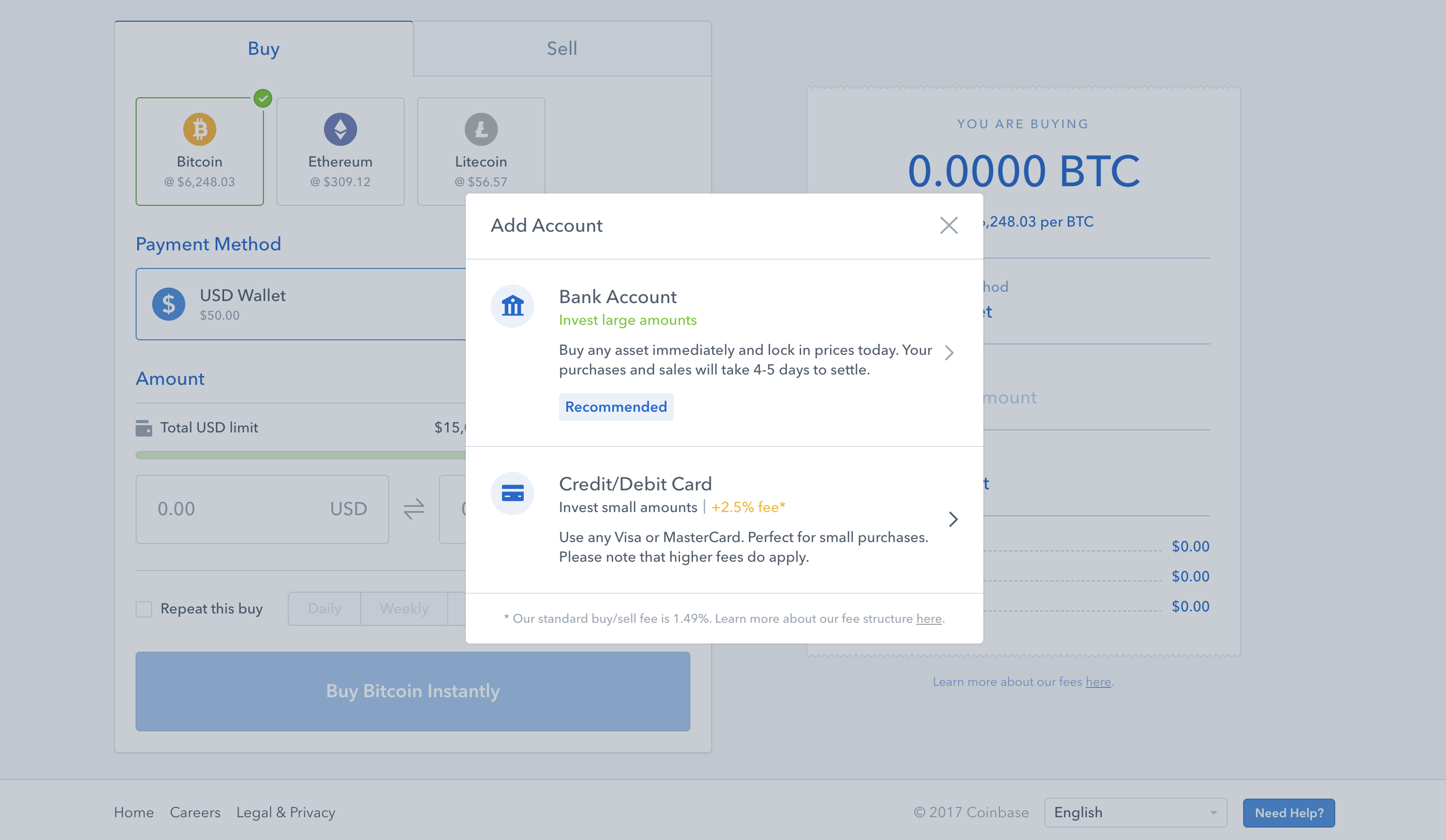Viewport: 1446px width, 840px height.
Task: Click the 'Buy Bitcoin Instantly' button
Action: click(x=413, y=691)
